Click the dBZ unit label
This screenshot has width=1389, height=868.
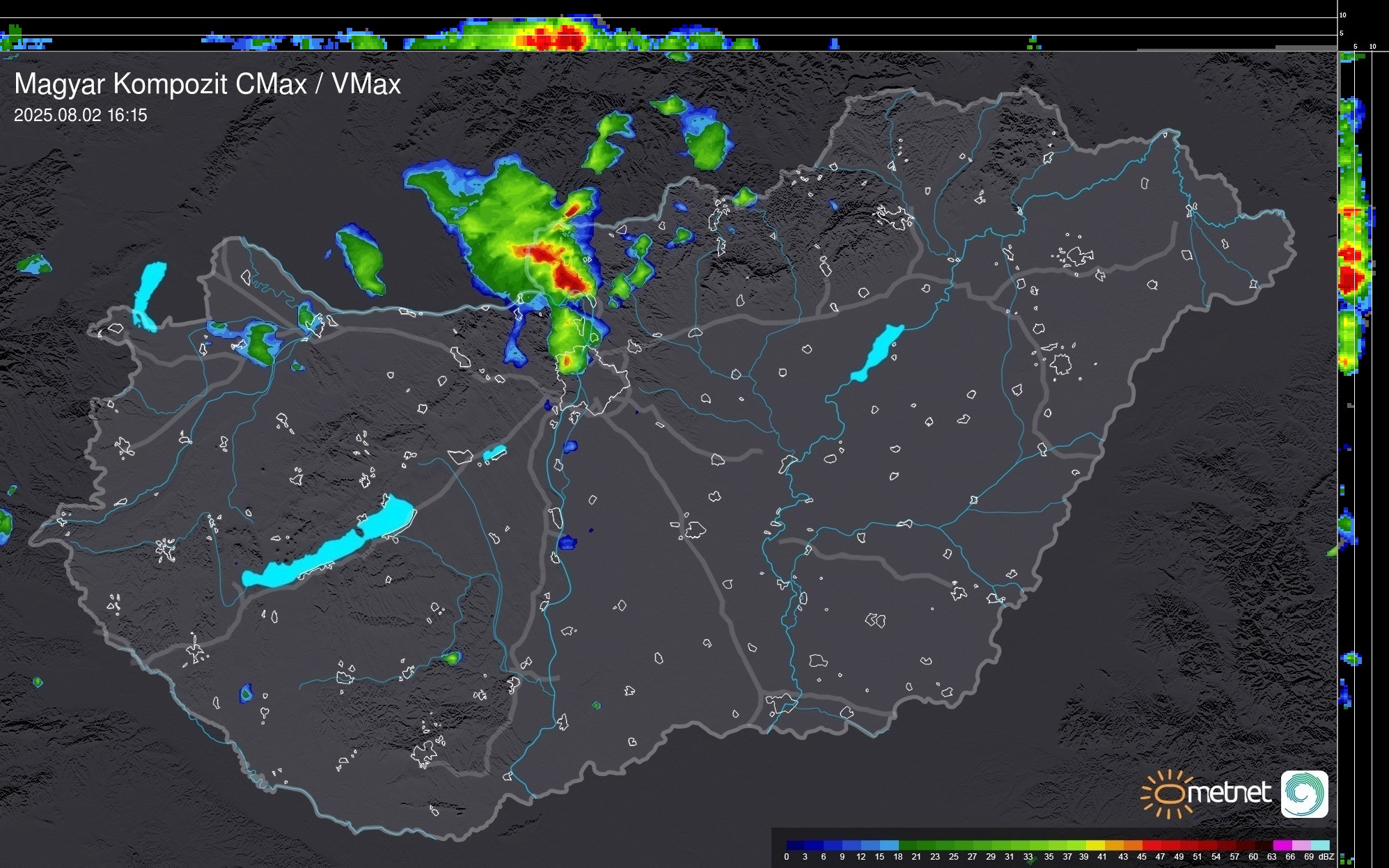(1326, 857)
